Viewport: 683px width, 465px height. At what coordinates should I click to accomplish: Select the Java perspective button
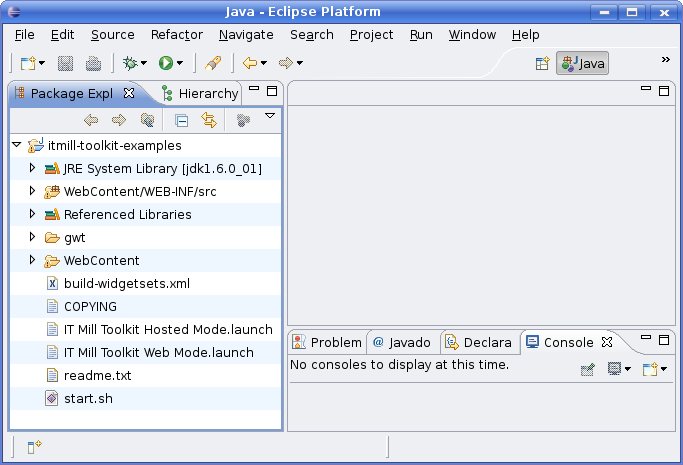582,64
